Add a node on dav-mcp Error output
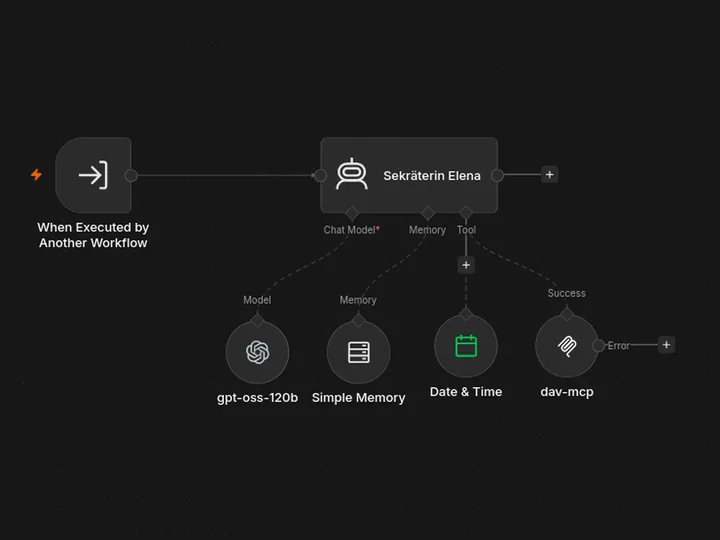 (x=667, y=345)
